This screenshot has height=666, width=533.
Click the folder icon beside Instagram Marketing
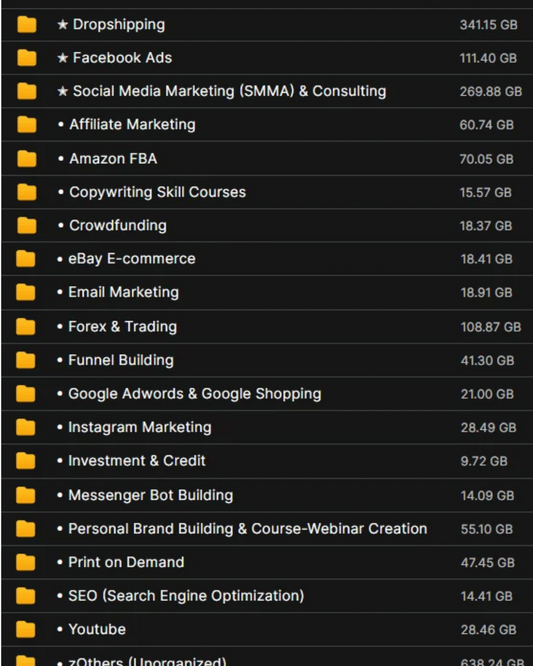[25, 427]
